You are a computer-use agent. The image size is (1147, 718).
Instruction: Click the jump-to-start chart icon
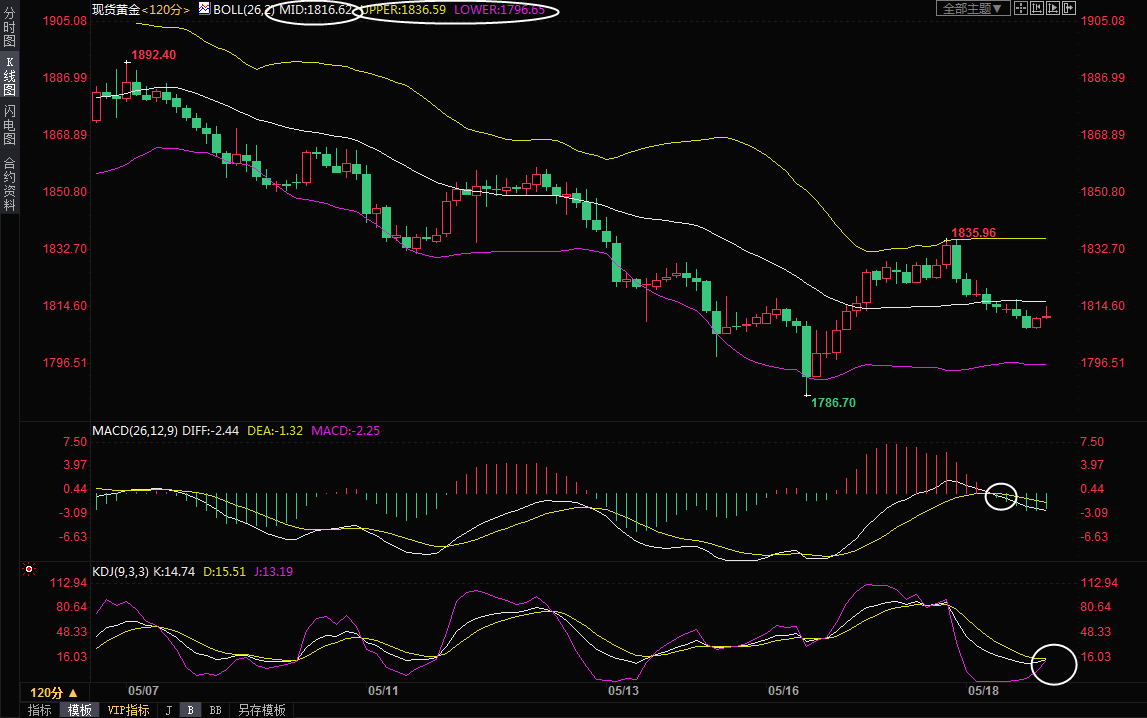(x=1037, y=8)
